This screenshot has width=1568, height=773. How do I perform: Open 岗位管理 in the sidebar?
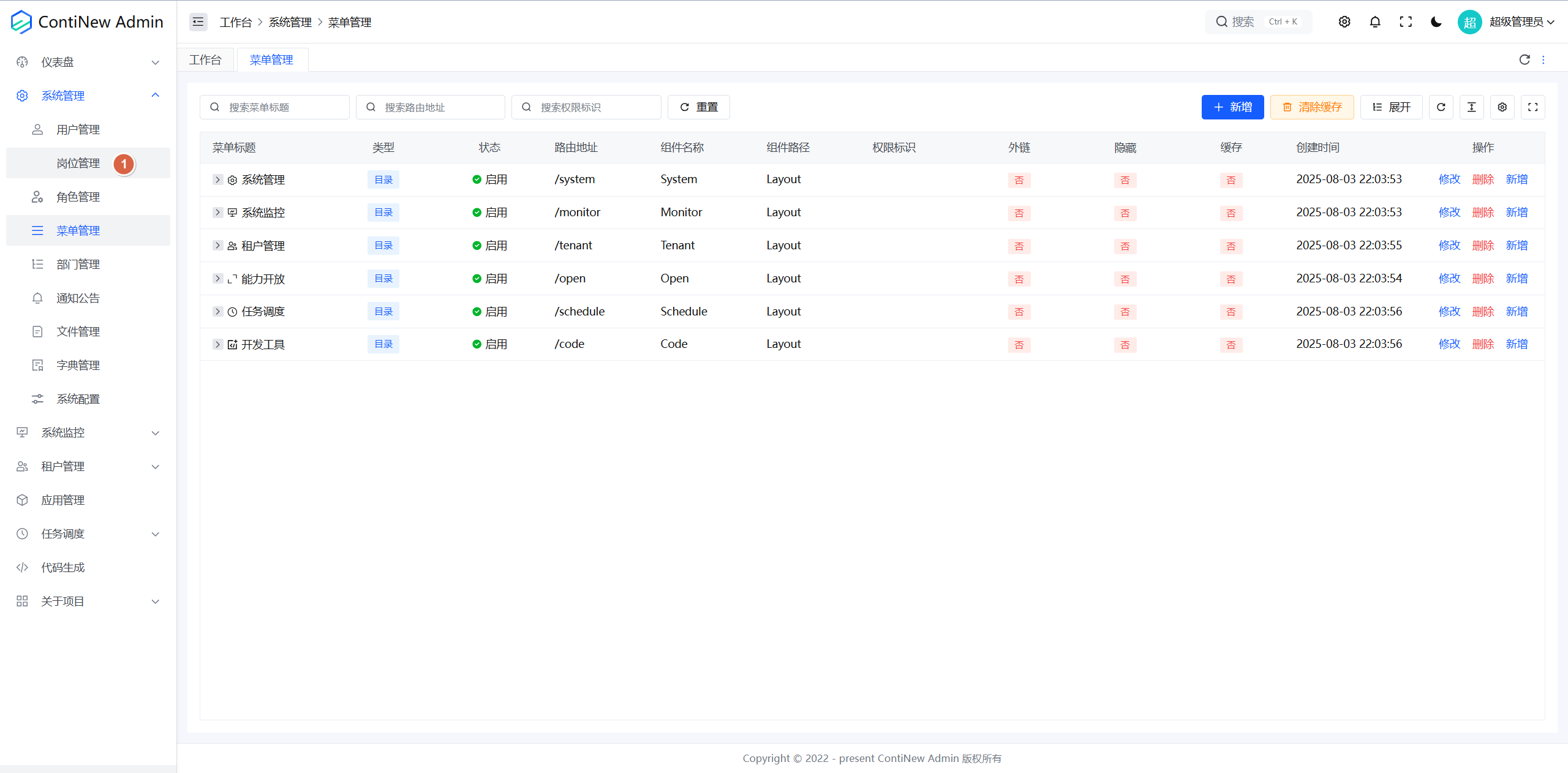coord(88,163)
